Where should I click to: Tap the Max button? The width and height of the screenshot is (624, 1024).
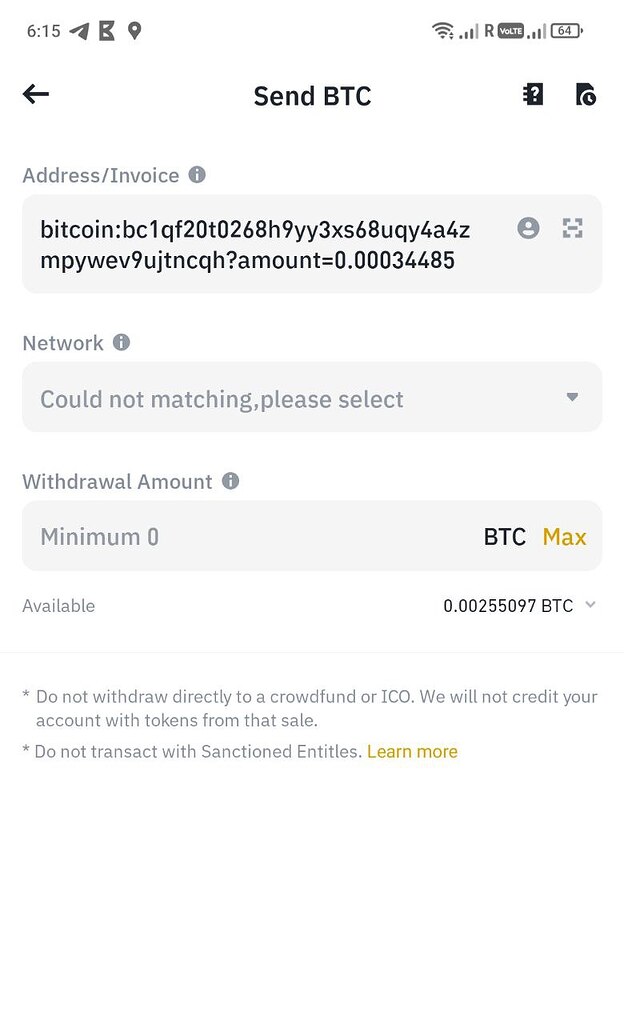coord(564,537)
